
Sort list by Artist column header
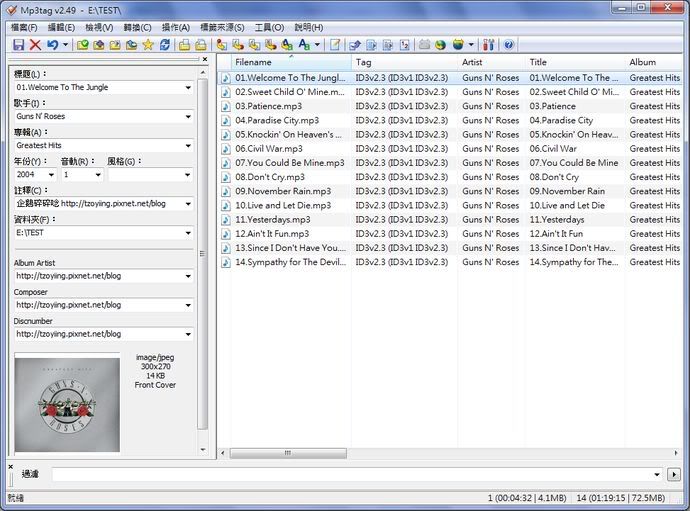pos(492,62)
